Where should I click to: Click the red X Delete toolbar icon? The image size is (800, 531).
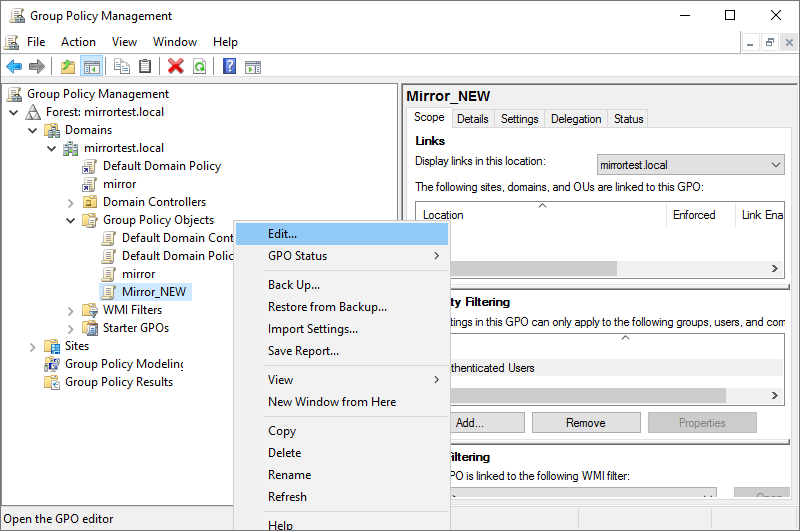(x=176, y=66)
